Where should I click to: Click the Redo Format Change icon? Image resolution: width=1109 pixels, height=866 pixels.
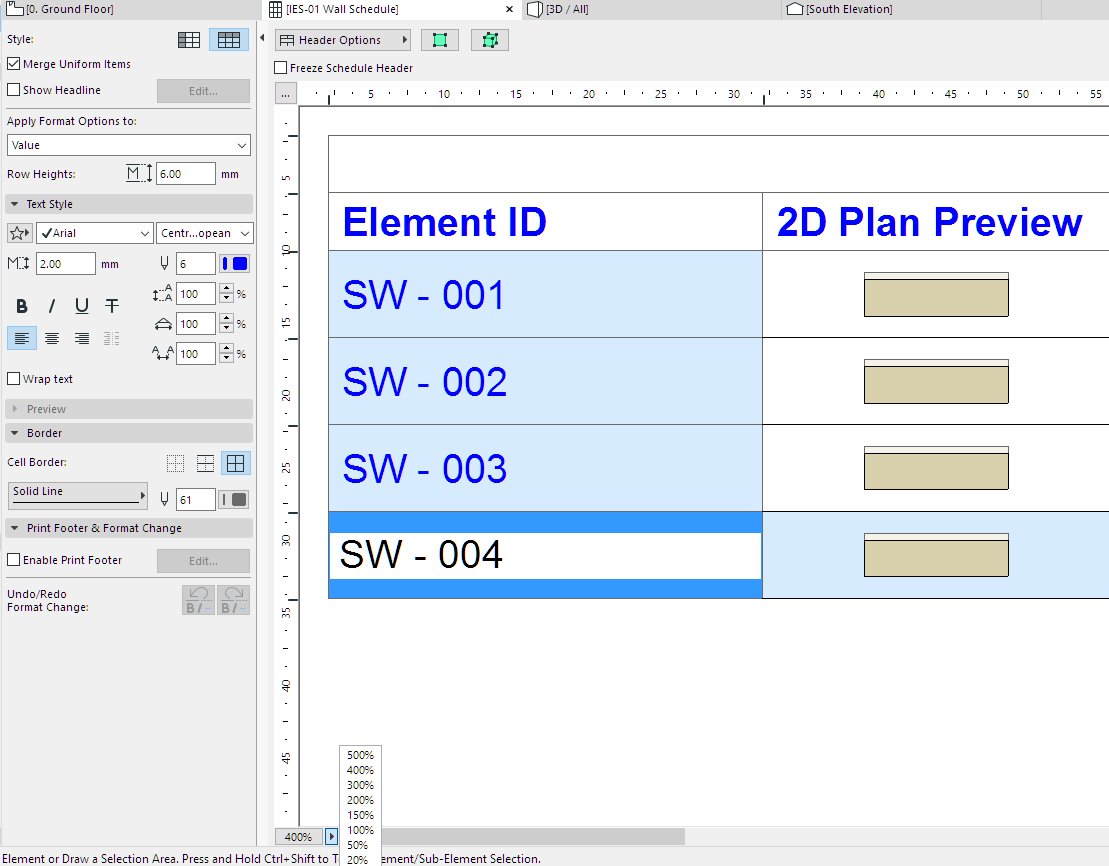233,600
